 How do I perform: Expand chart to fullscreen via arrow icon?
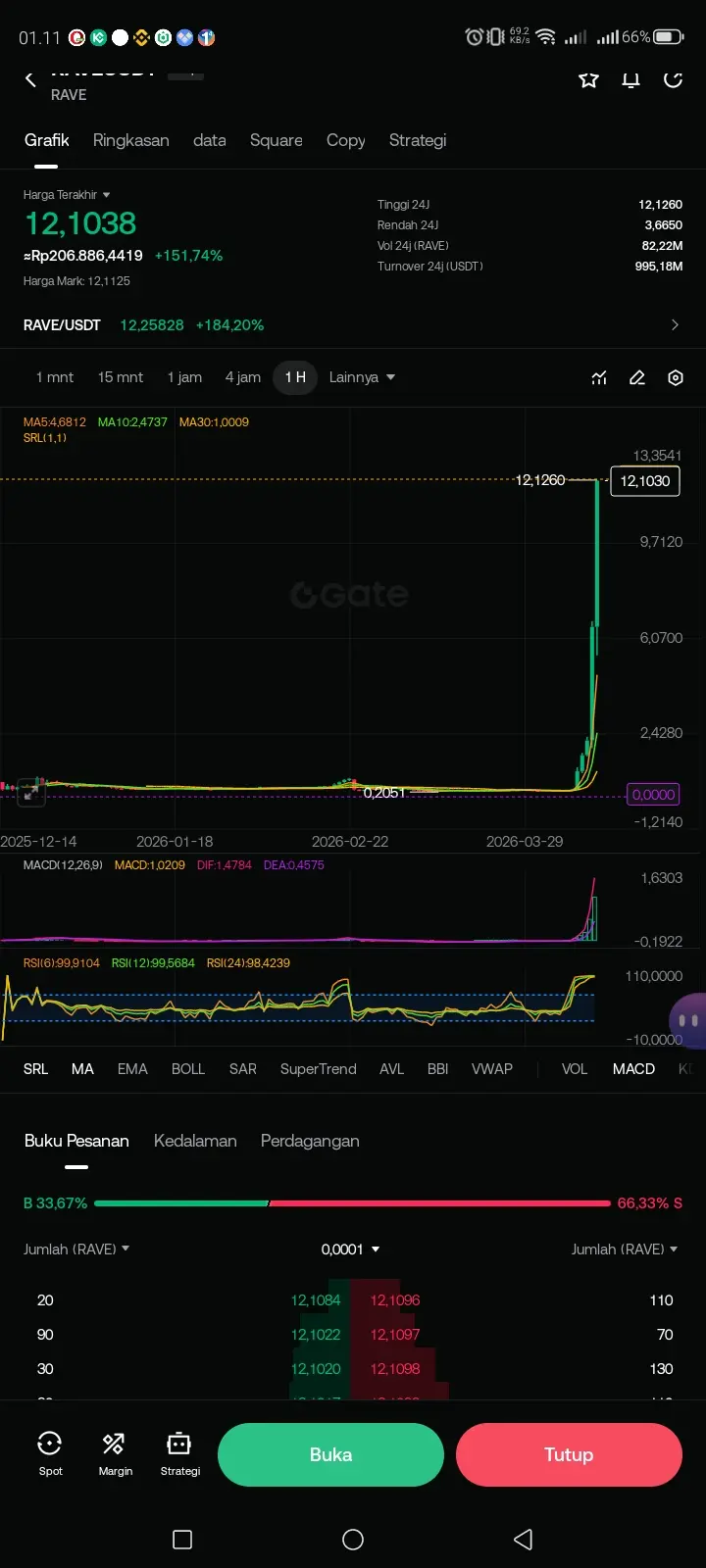pos(31,792)
